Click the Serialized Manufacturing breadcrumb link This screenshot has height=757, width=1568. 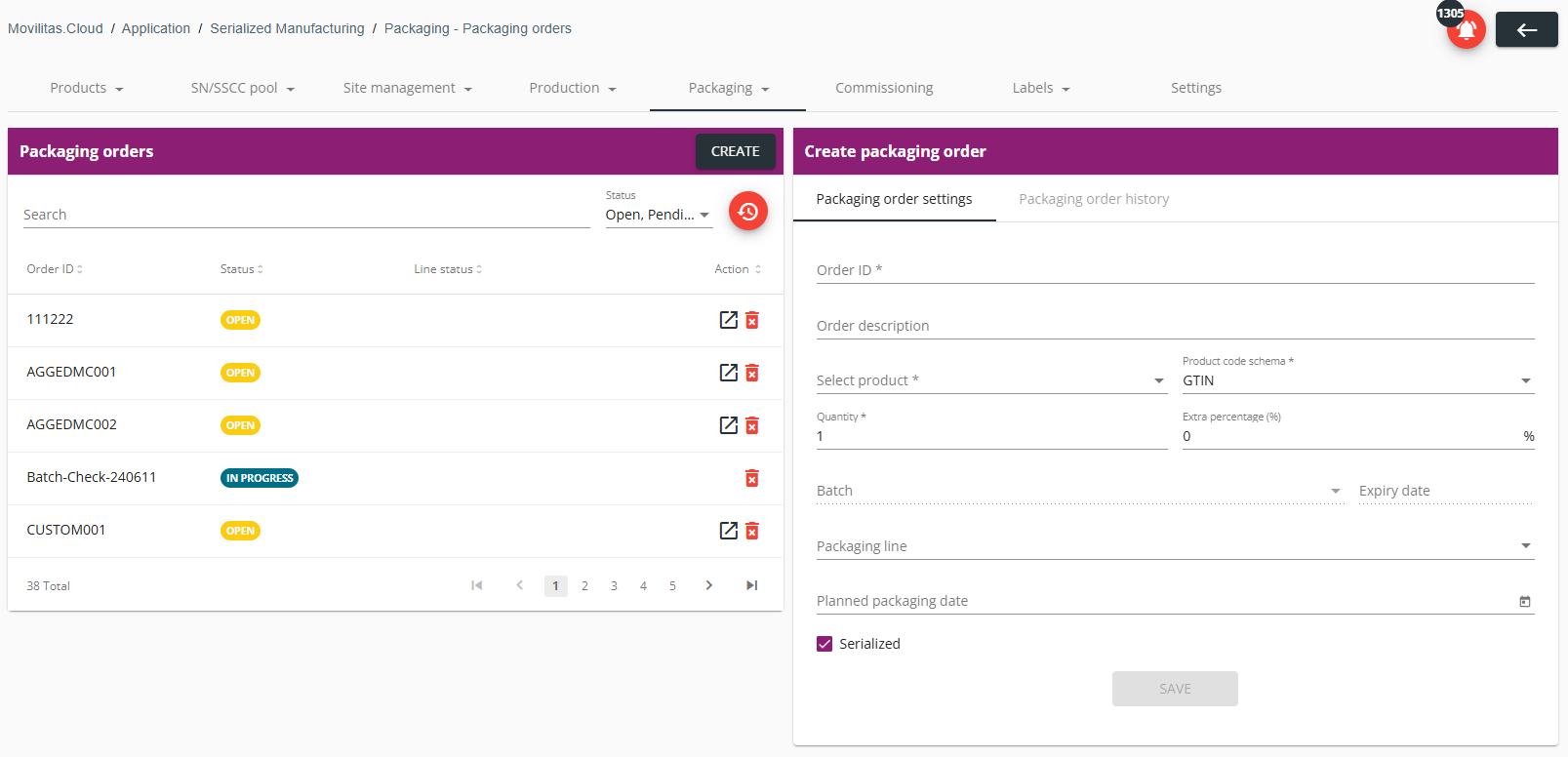(287, 28)
